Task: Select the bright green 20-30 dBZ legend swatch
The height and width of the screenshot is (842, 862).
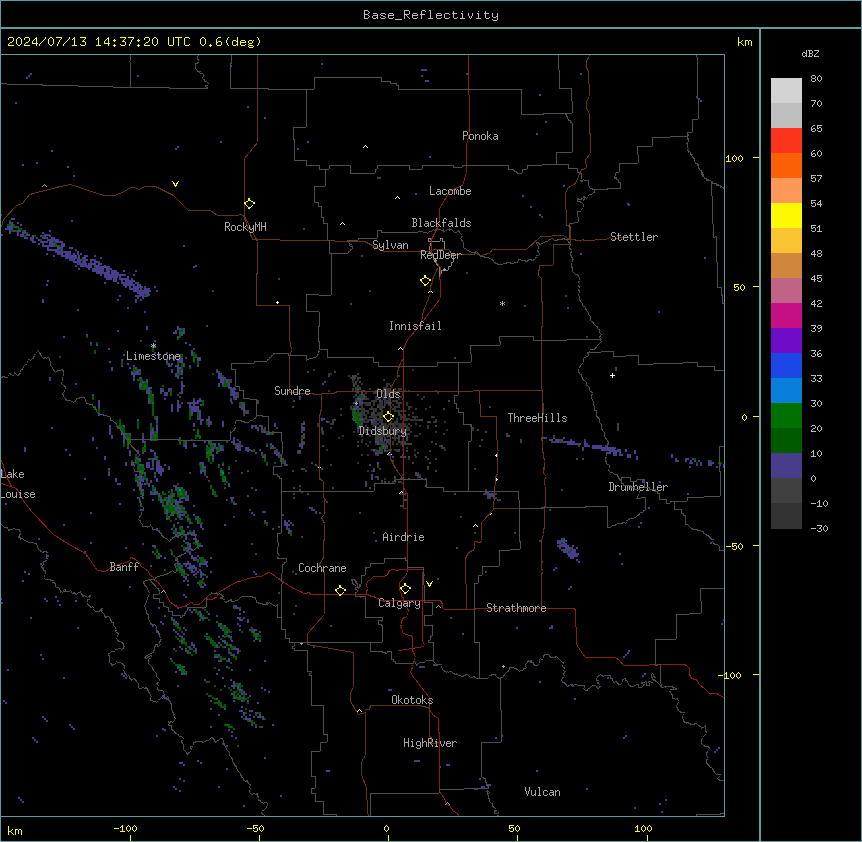Action: tap(786, 416)
